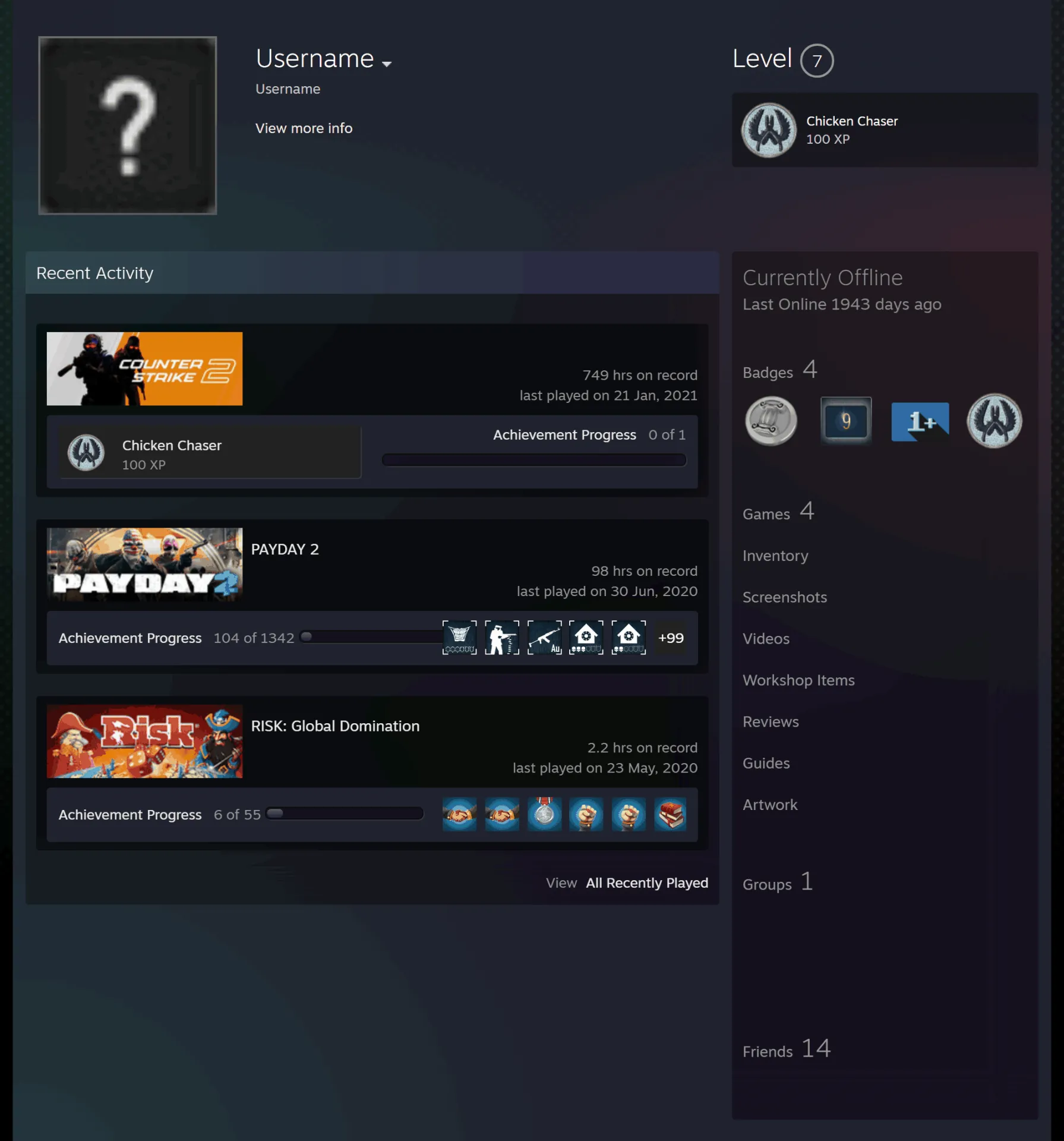The image size is (1064, 1141).
Task: Open the Friends 14 link
Action: pos(787,1049)
